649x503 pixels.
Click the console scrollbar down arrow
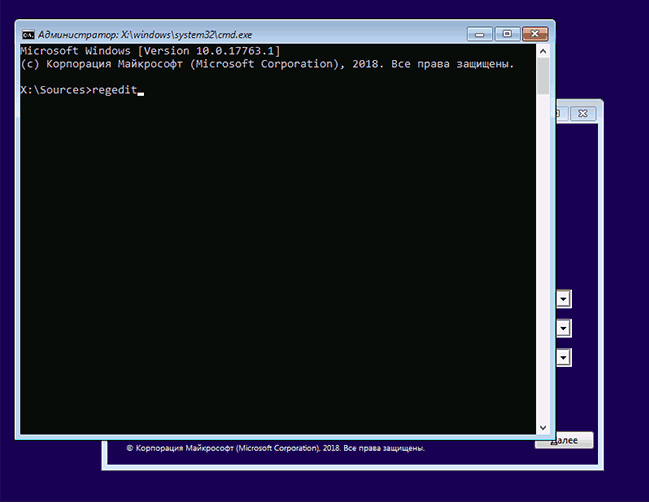click(543, 428)
